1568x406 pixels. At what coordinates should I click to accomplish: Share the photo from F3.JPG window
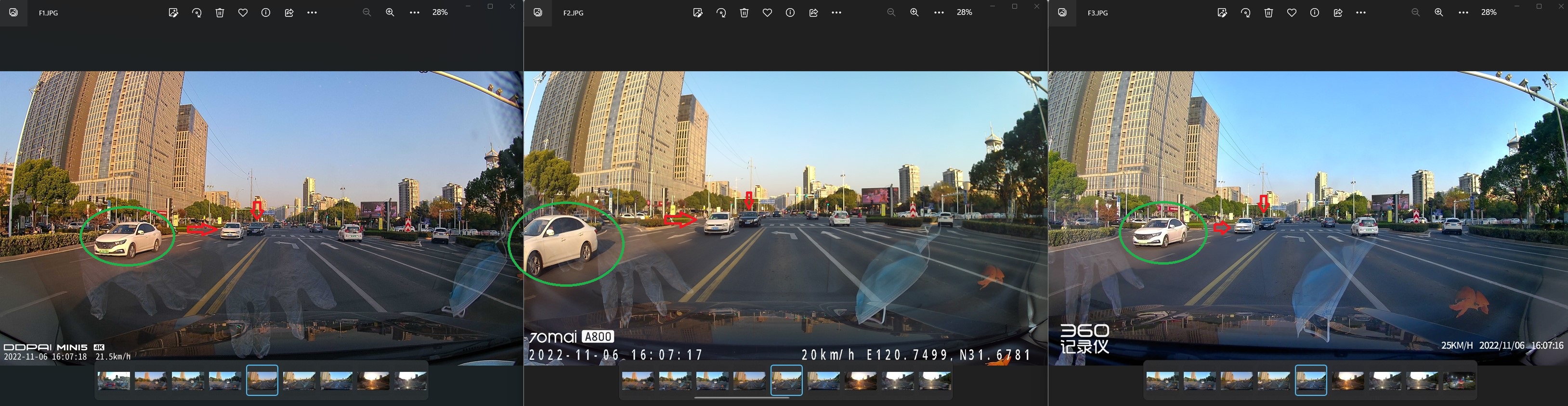(1338, 13)
